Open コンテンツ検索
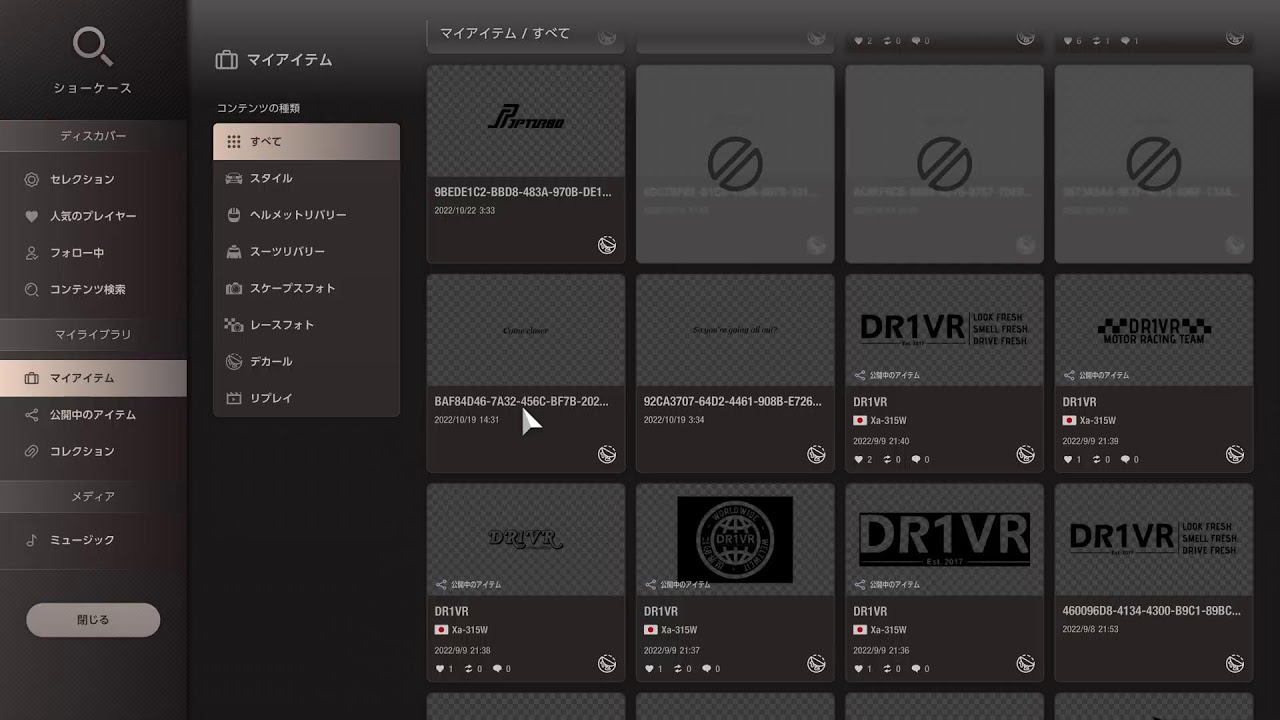The height and width of the screenshot is (720, 1280). pyautogui.click(x=93, y=289)
